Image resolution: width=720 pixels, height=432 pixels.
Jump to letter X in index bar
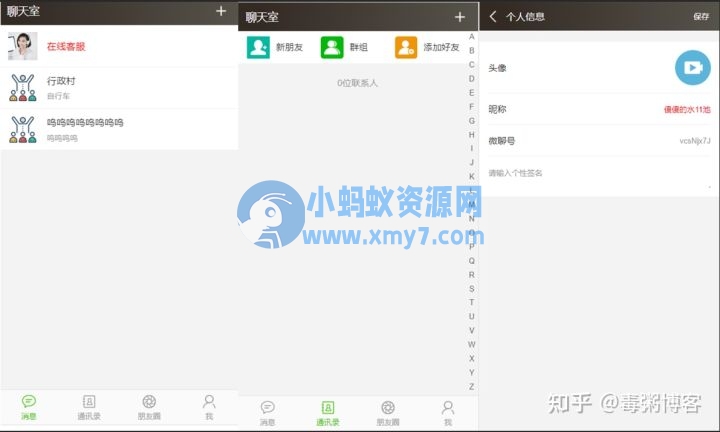point(472,359)
